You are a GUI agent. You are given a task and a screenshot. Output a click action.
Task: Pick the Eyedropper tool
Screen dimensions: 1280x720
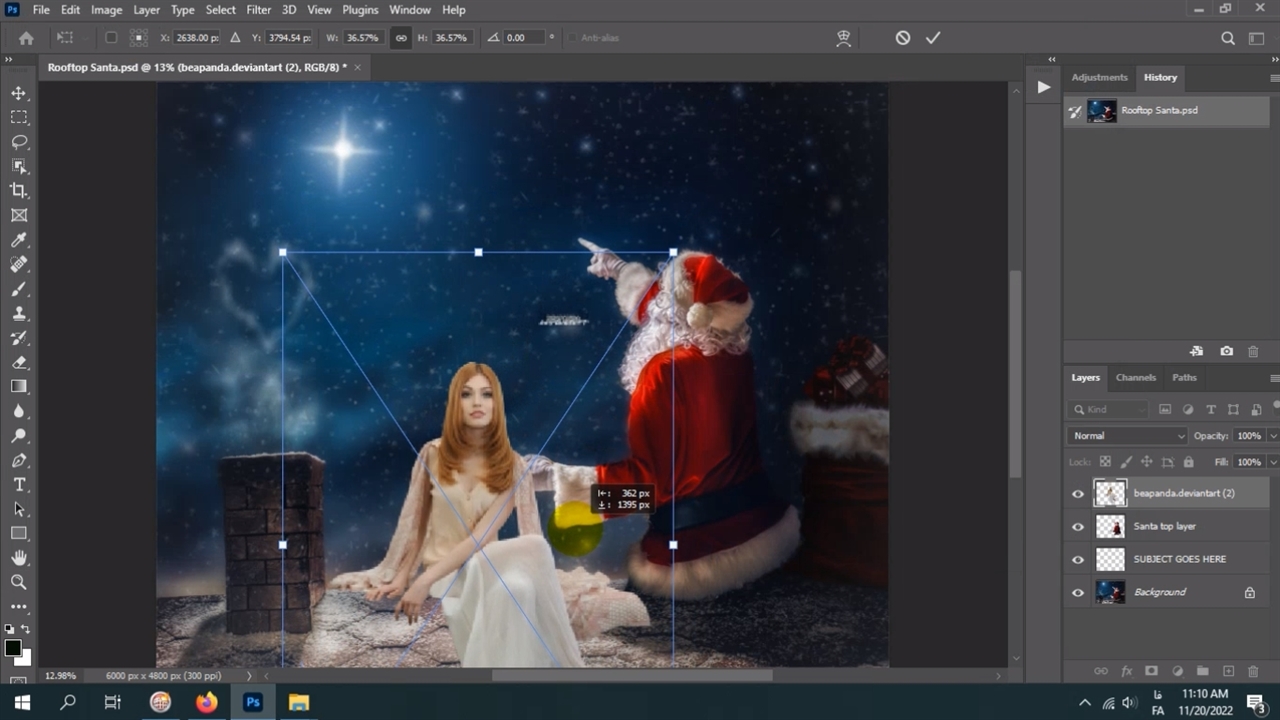[x=19, y=240]
